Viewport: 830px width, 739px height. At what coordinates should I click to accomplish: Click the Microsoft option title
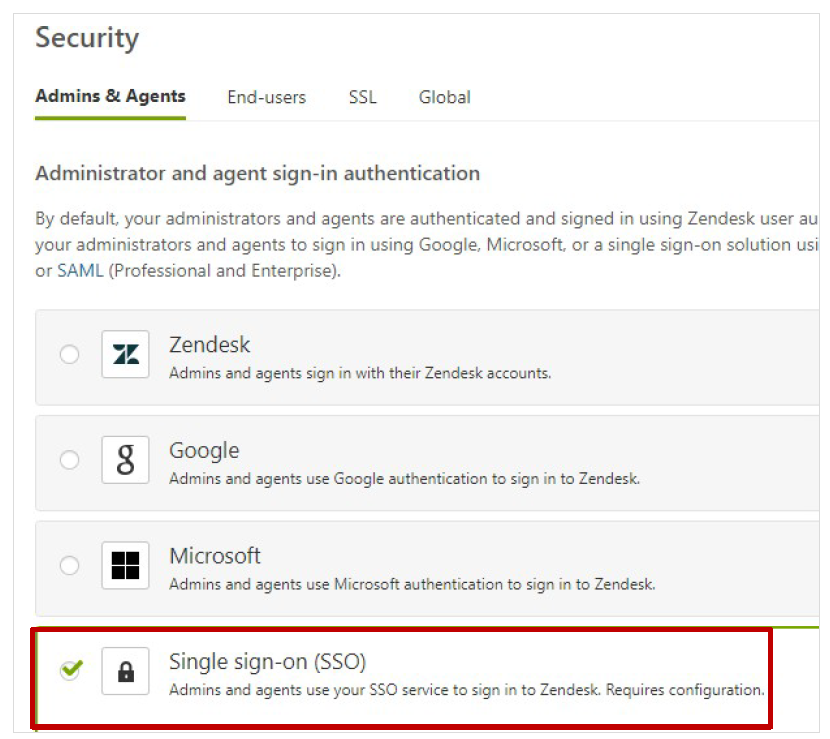tap(215, 556)
